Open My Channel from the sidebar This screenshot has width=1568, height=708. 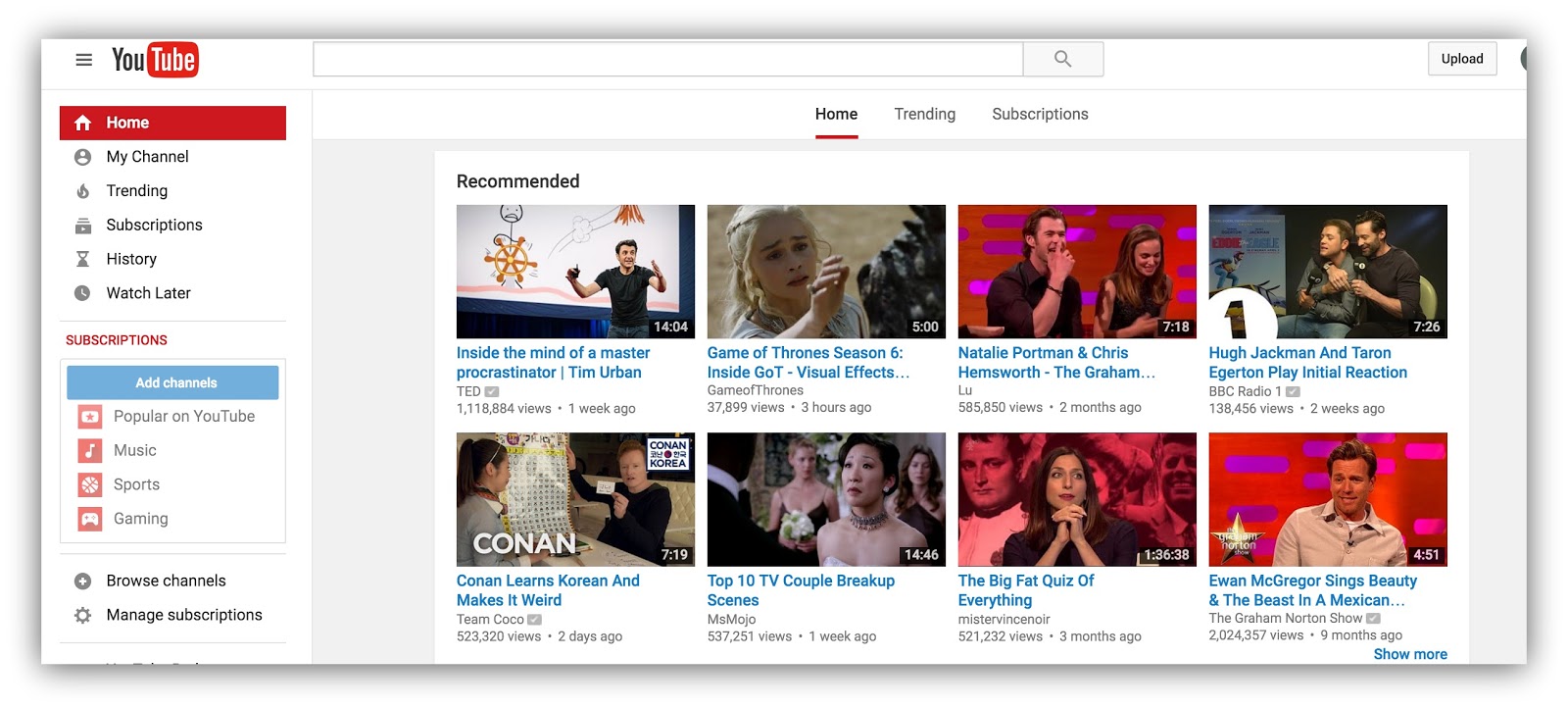tap(147, 157)
